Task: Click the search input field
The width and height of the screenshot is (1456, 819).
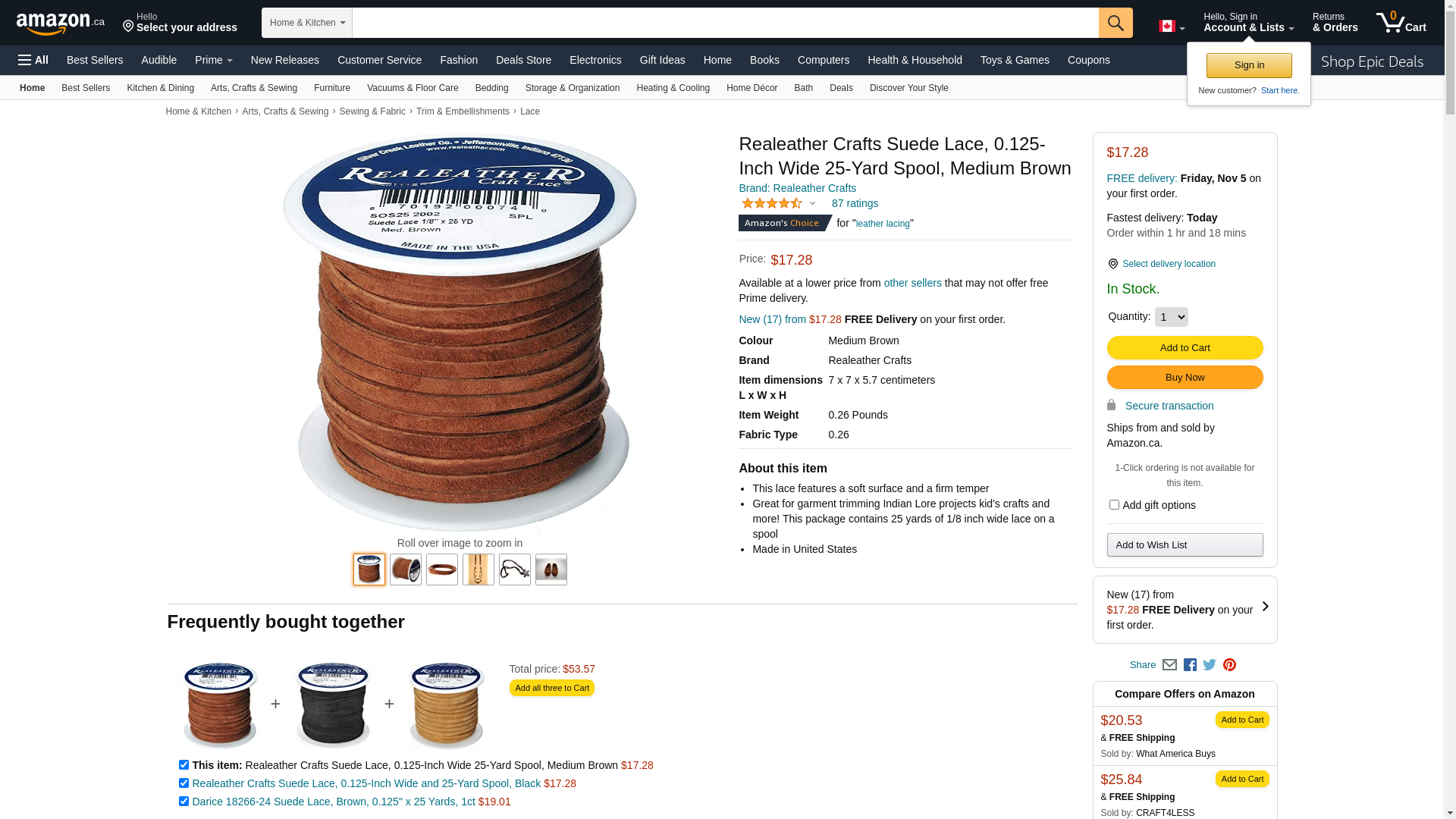Action: (x=726, y=23)
